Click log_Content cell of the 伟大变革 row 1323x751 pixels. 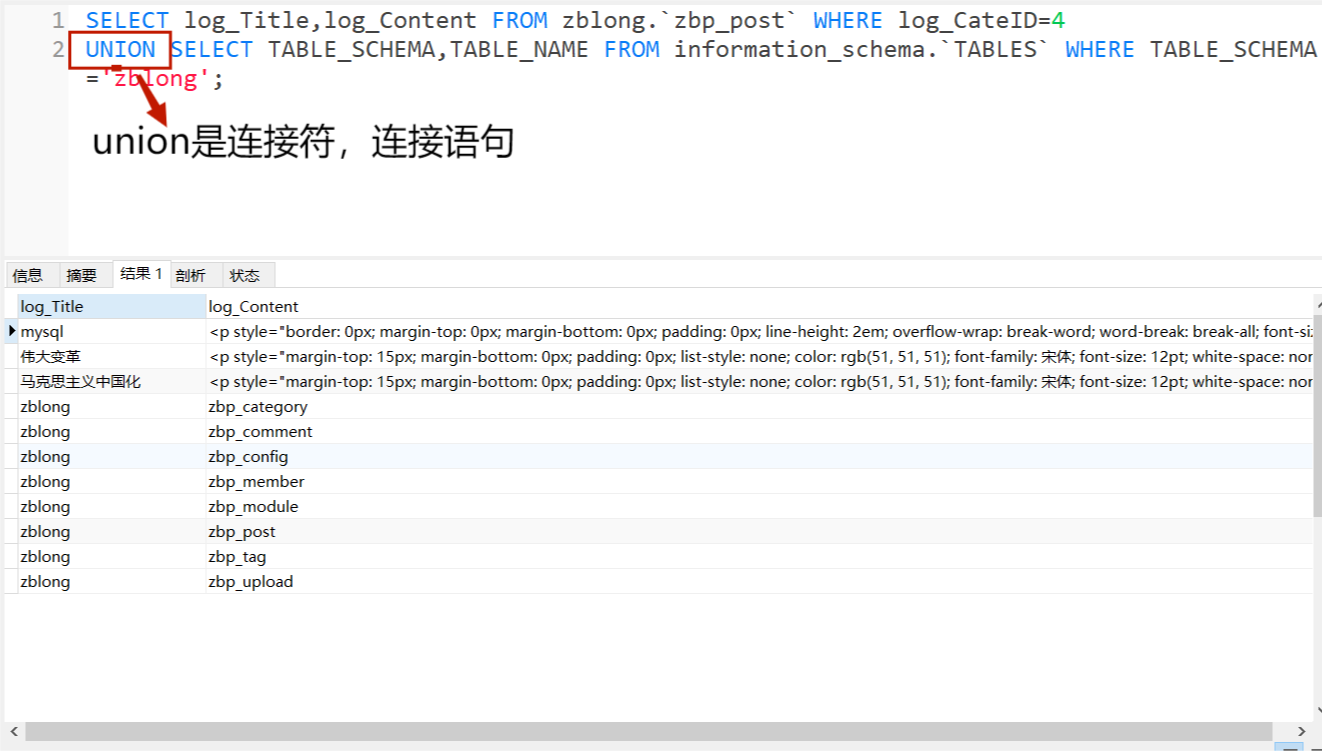pyautogui.click(x=759, y=356)
